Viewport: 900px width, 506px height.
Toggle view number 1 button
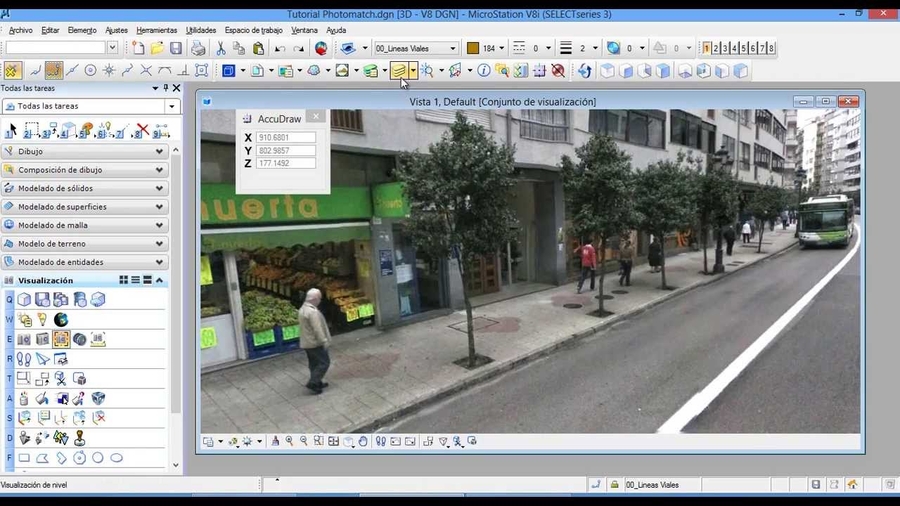(708, 48)
